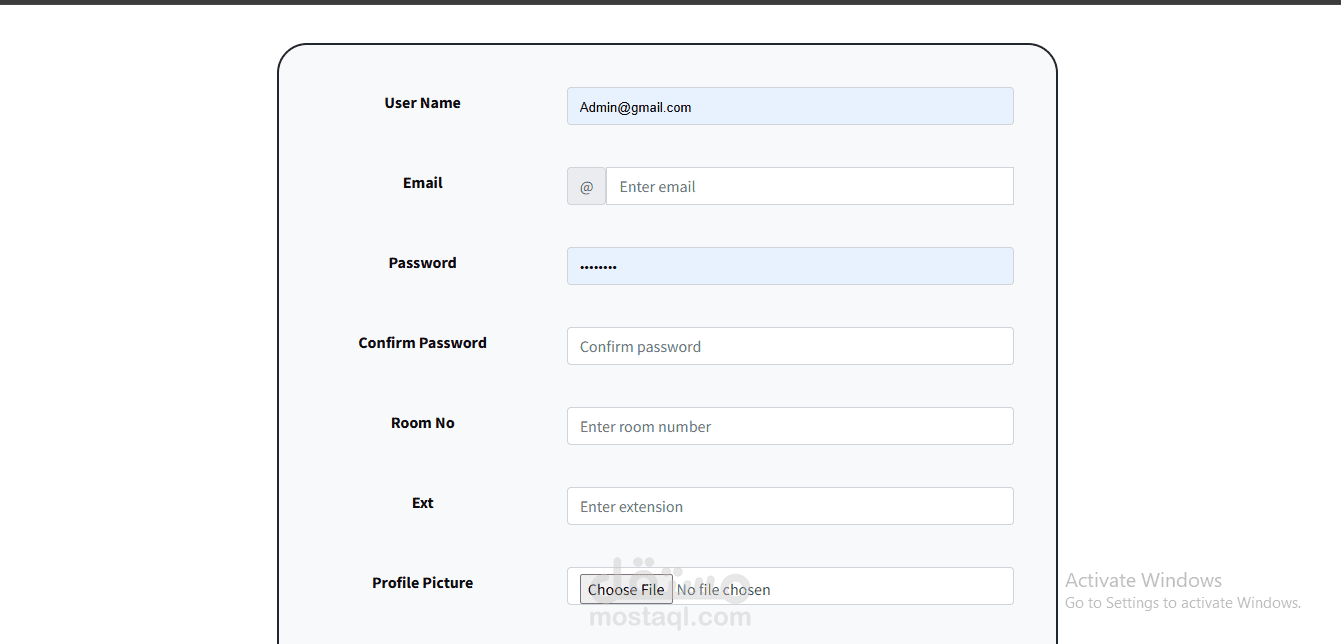The height and width of the screenshot is (644, 1341).
Task: Click into the Enter email text box
Action: [809, 187]
